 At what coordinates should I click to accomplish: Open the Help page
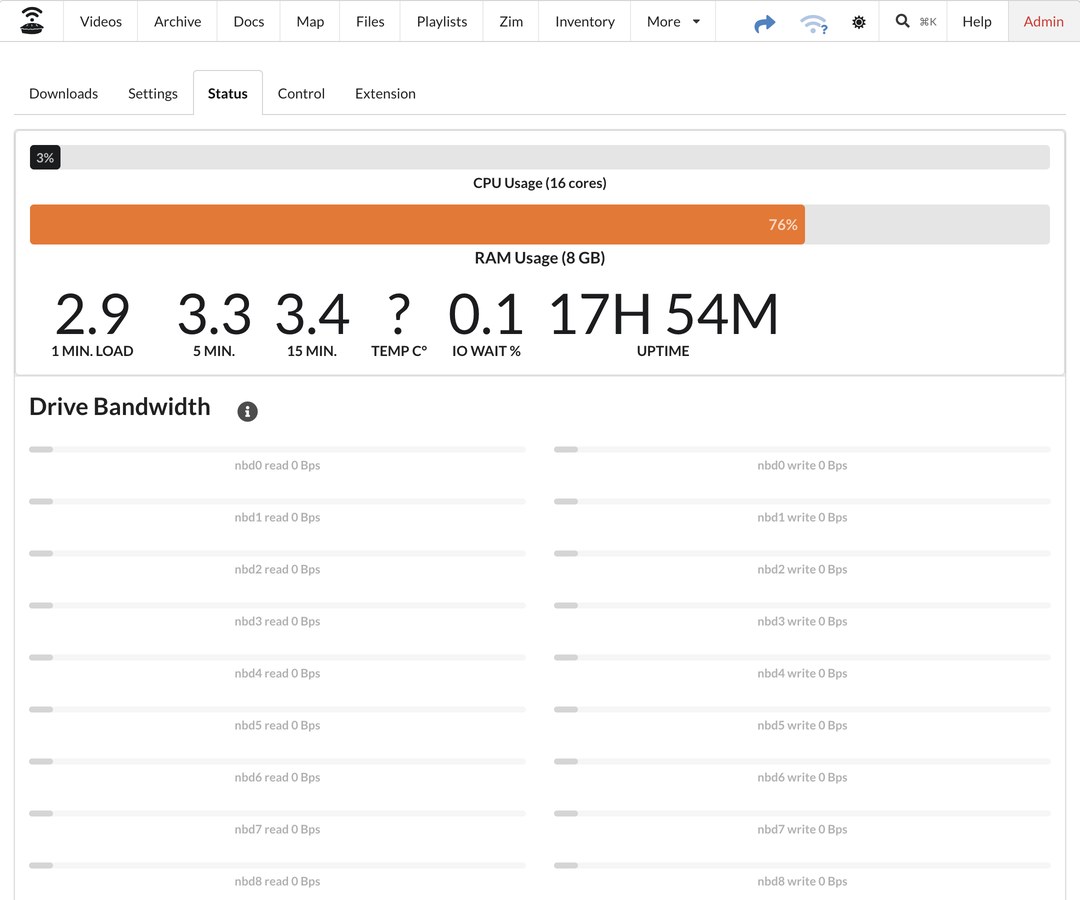[x=977, y=21]
